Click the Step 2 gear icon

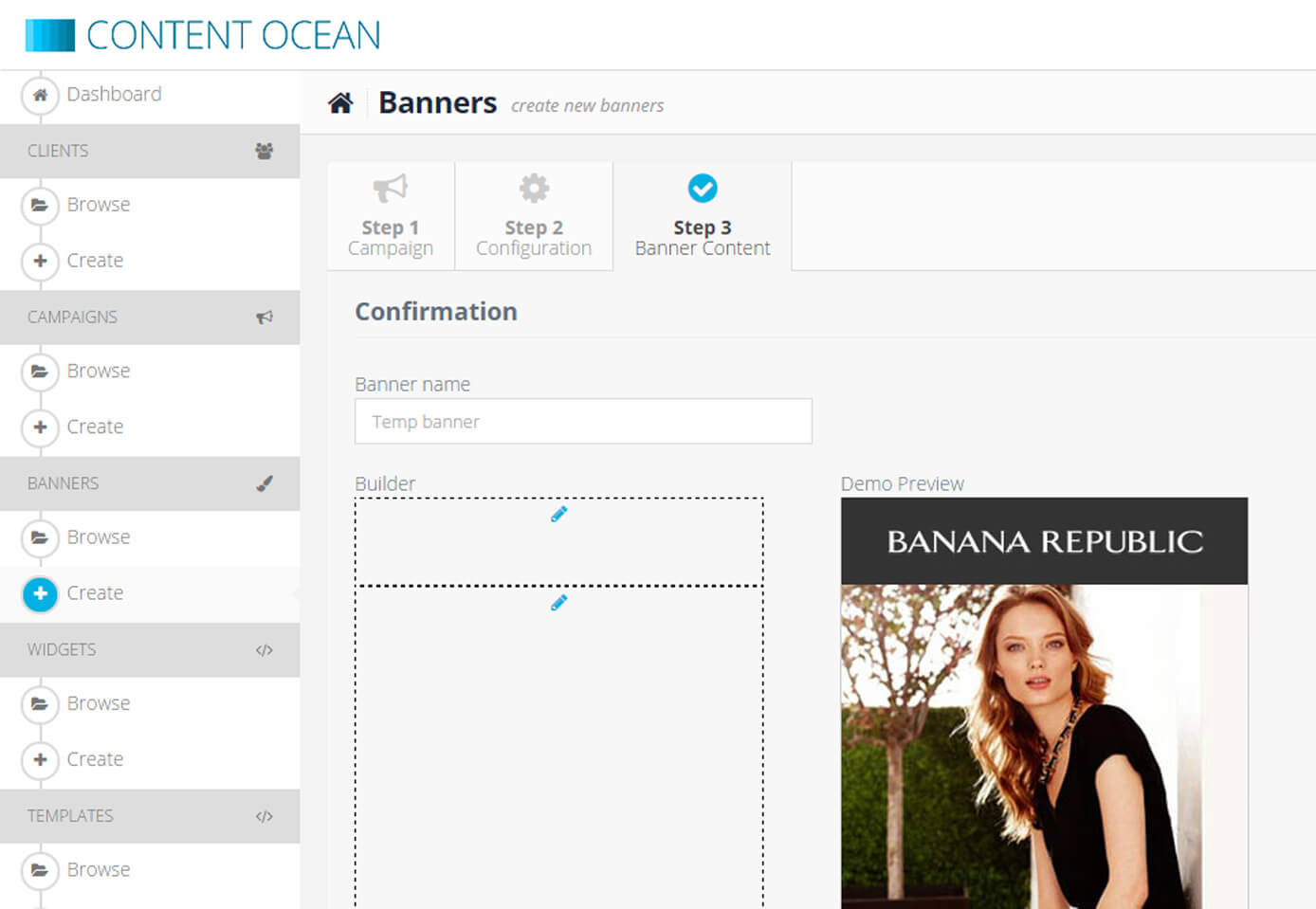pos(534,188)
